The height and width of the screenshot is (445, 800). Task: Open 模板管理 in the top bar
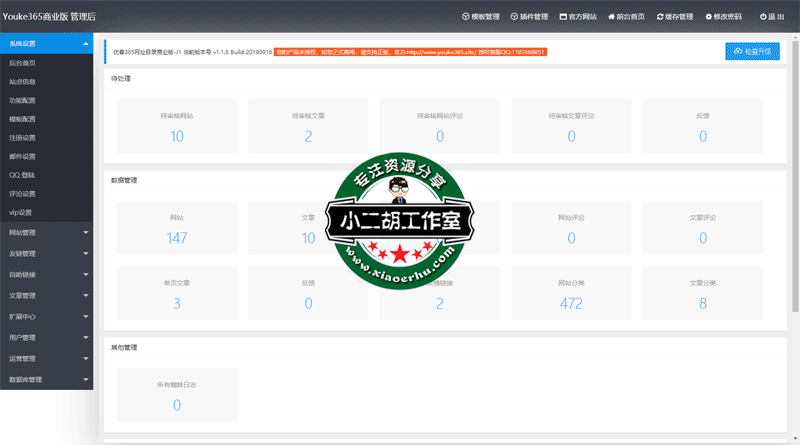(480, 17)
